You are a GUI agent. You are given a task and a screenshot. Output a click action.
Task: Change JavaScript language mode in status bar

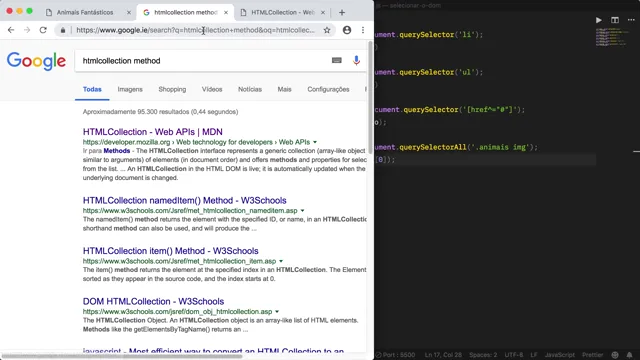tap(560, 355)
